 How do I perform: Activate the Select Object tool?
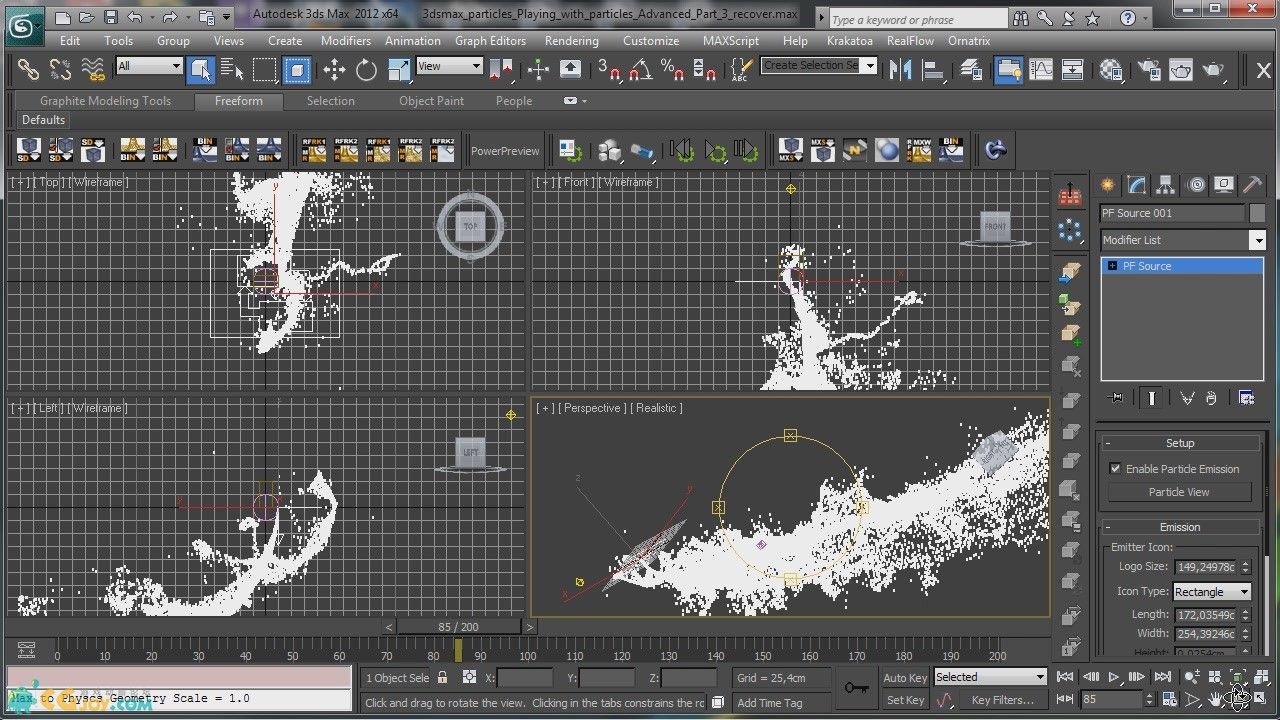click(x=201, y=69)
